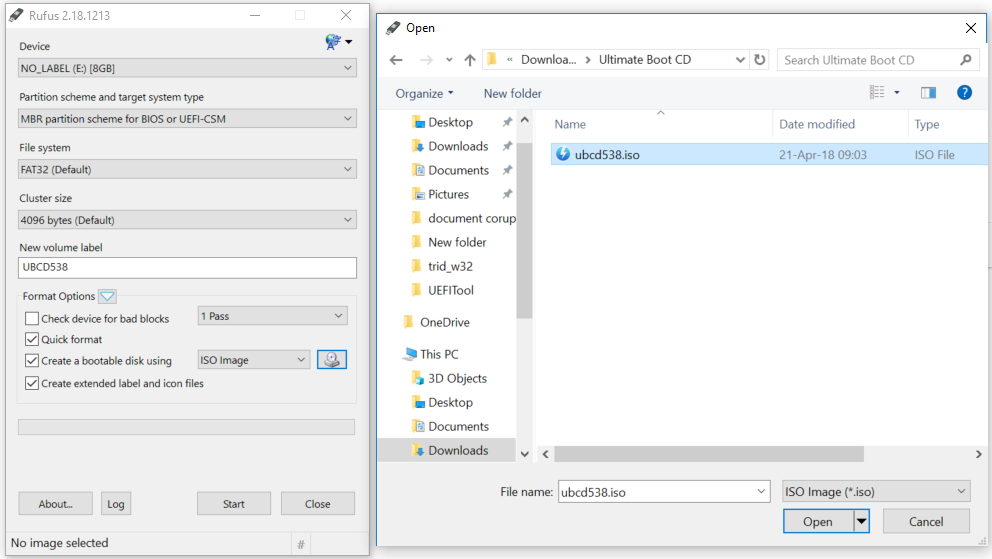Click the Start button in Rufus
The image size is (992, 559).
click(x=233, y=504)
